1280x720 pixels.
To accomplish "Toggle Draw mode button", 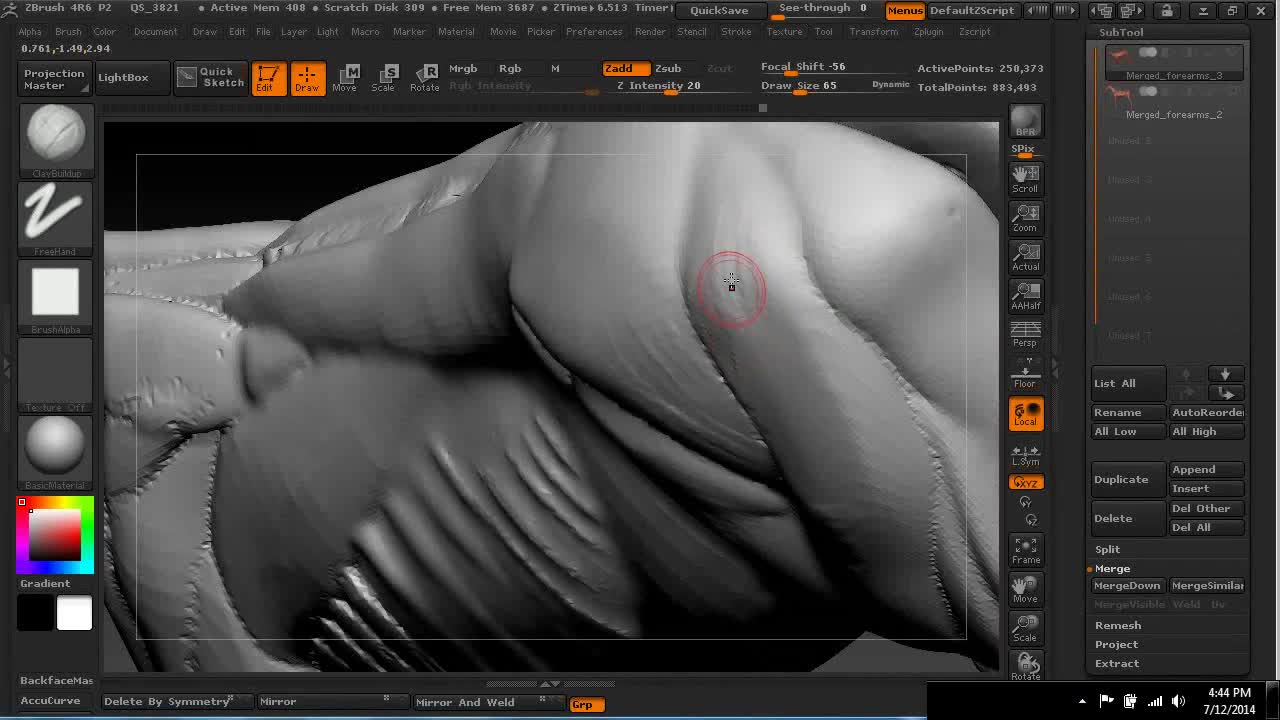I will coord(307,78).
